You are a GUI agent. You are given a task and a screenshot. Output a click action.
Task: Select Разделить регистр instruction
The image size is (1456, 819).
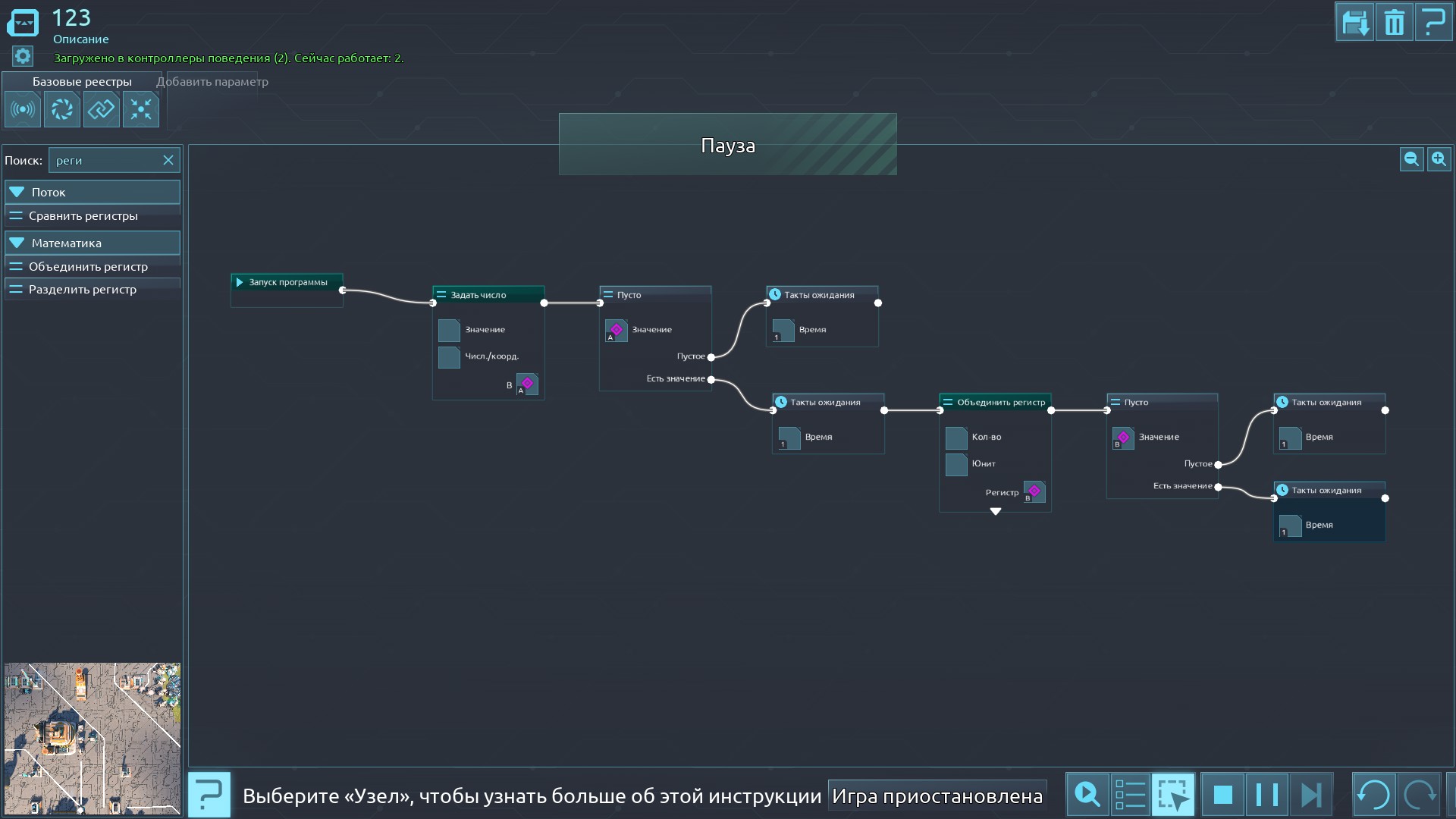pyautogui.click(x=83, y=290)
